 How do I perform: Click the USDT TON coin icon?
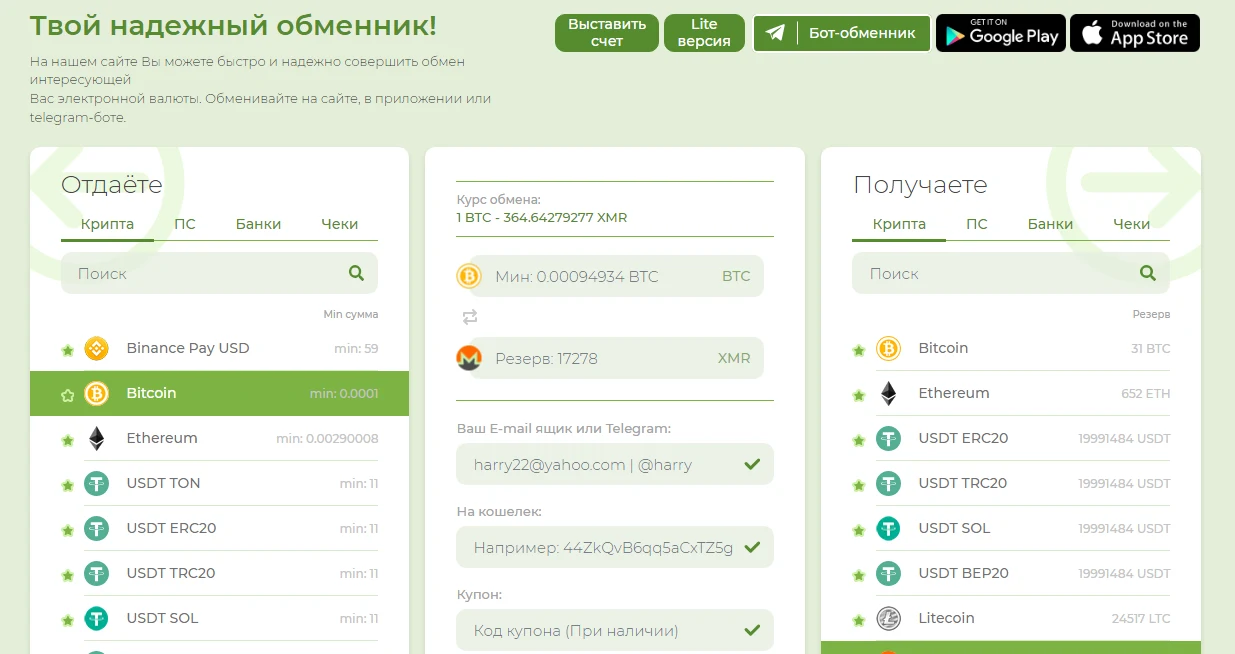pyautogui.click(x=97, y=483)
